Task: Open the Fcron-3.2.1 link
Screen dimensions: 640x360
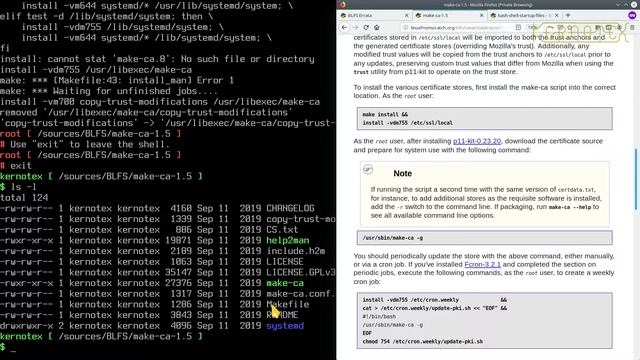Action: 482,264
